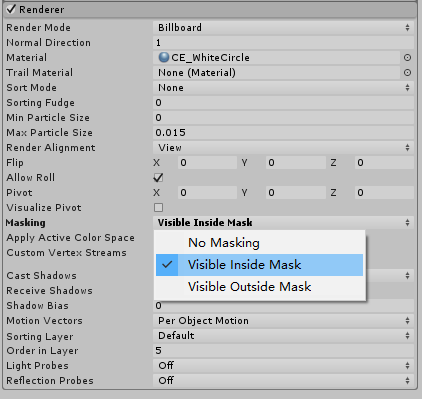Enable the Visualize Pivot checkbox
The width and height of the screenshot is (422, 399).
159,208
